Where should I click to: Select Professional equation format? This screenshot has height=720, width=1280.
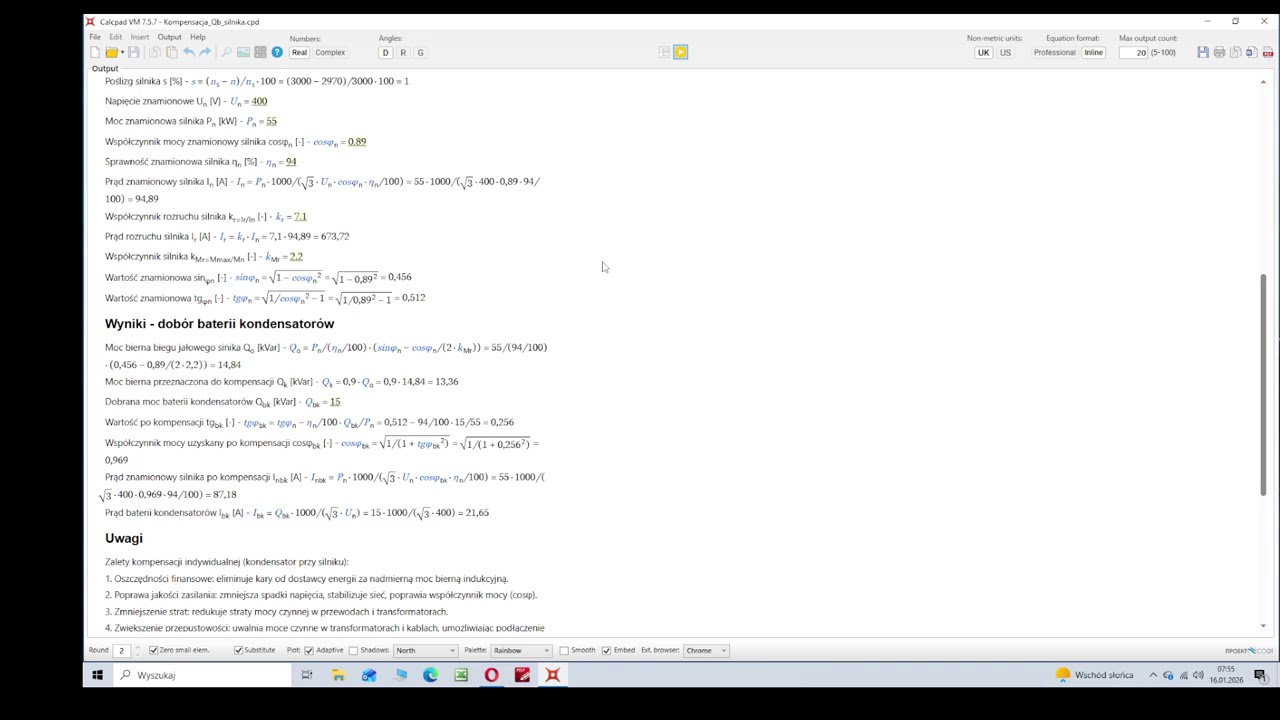[x=1054, y=52]
